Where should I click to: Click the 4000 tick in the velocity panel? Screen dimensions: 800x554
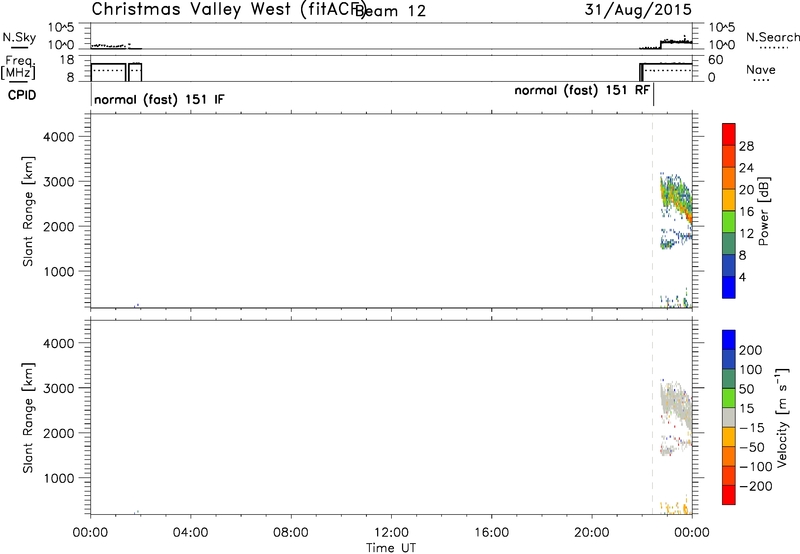[59, 343]
